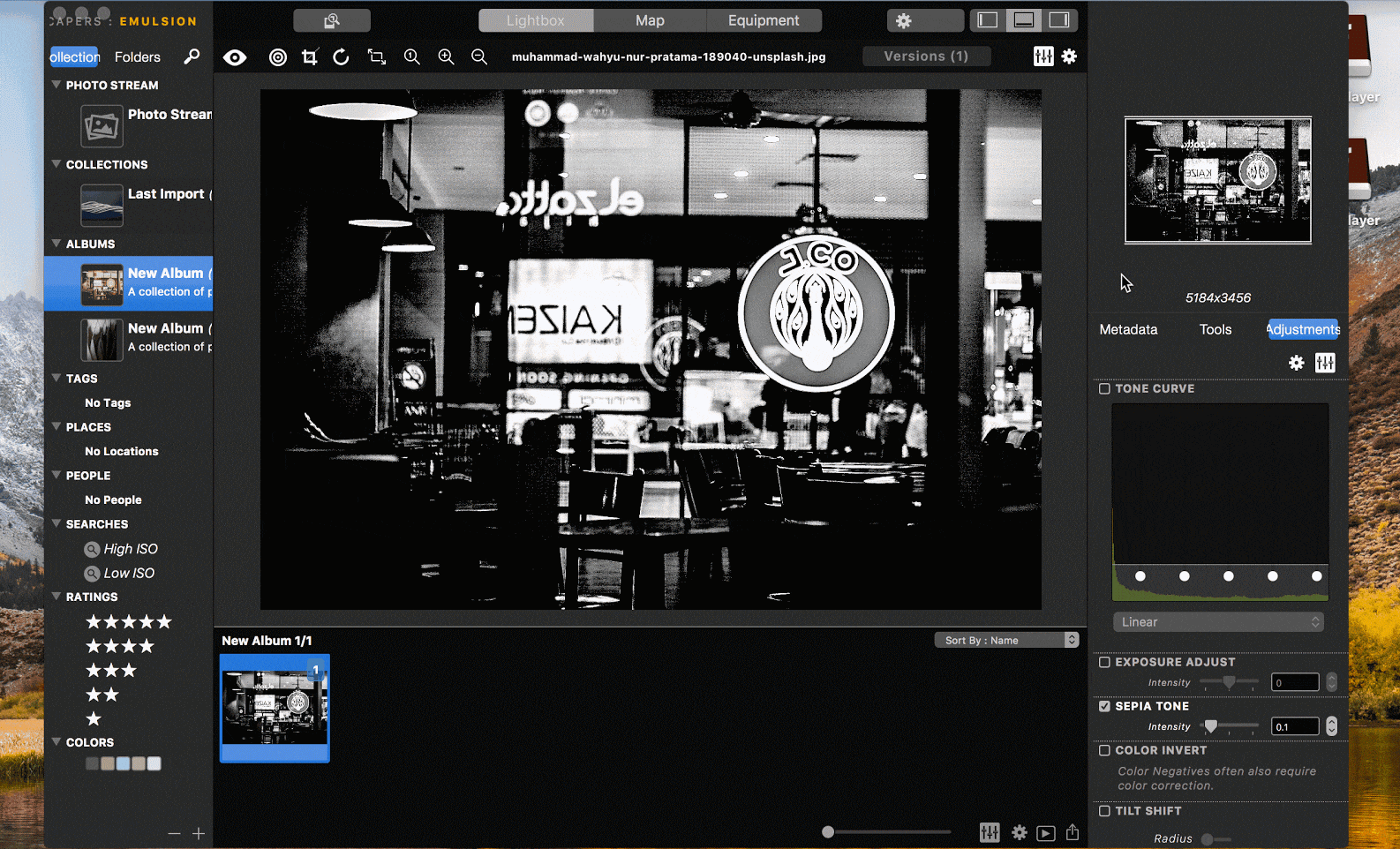This screenshot has width=1400, height=849.
Task: Enable the Color Invert checkbox
Action: (x=1104, y=750)
